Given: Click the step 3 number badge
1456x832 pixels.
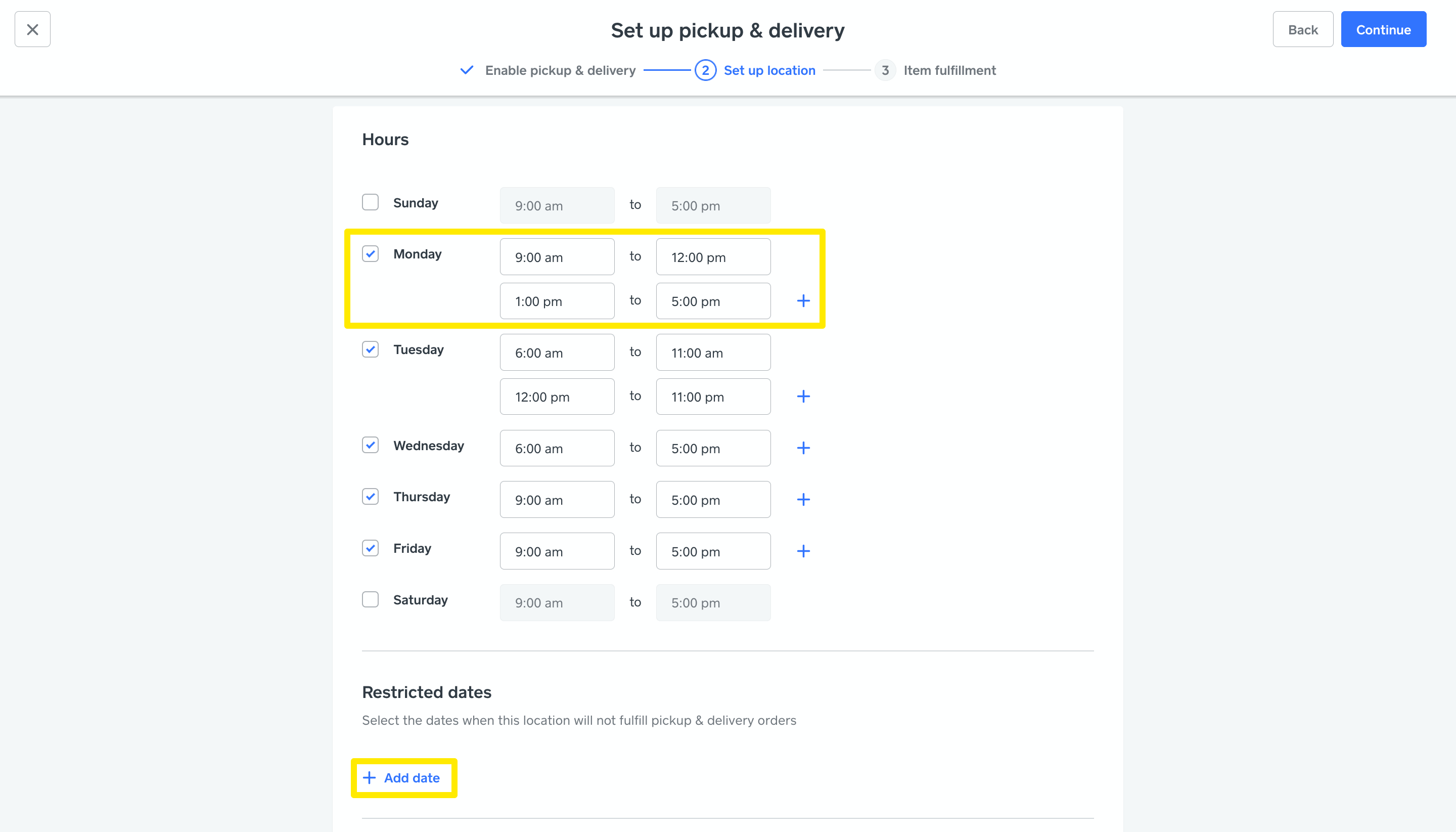Looking at the screenshot, I should (885, 70).
